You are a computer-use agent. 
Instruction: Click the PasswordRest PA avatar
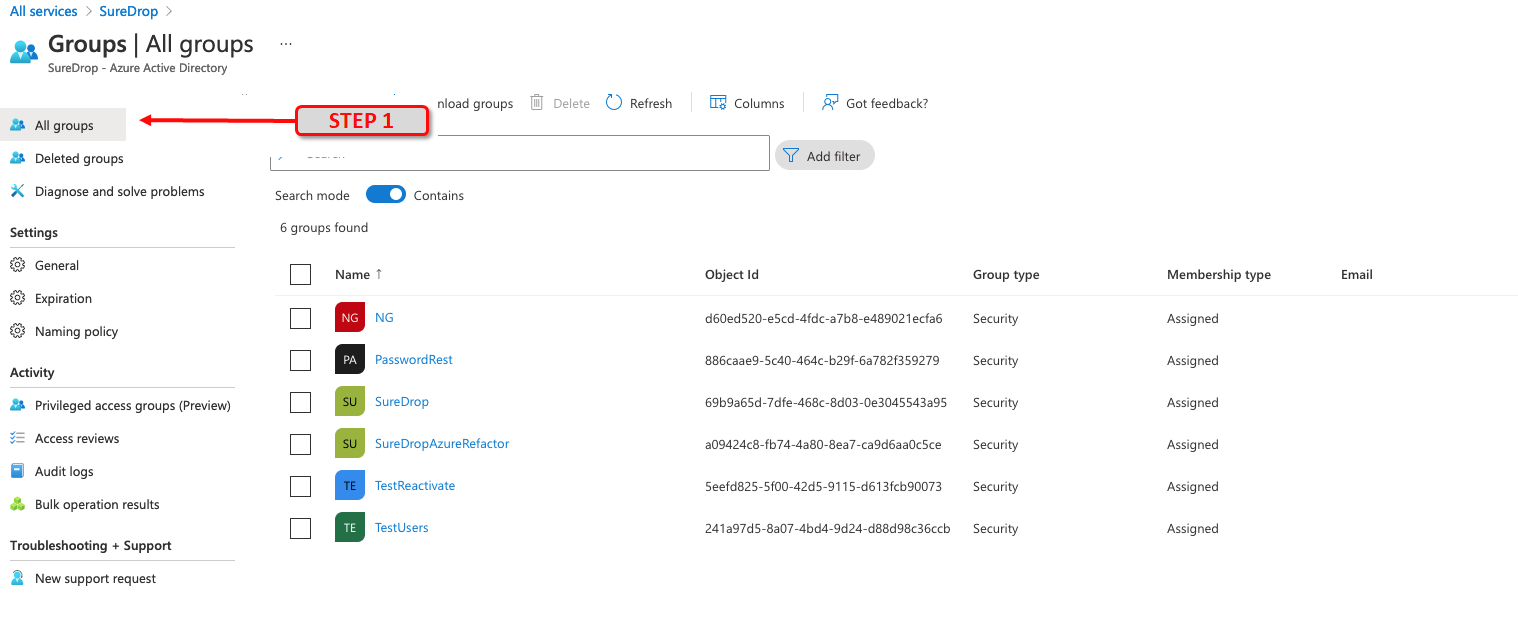click(350, 360)
